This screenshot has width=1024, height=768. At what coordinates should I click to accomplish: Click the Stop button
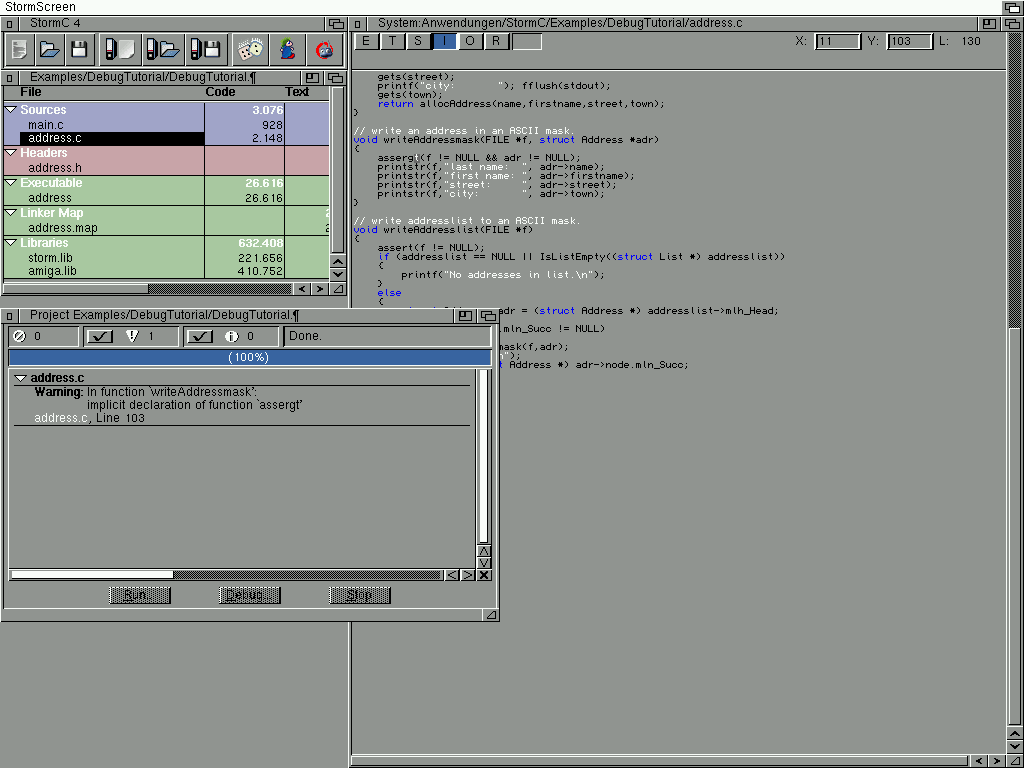point(360,595)
